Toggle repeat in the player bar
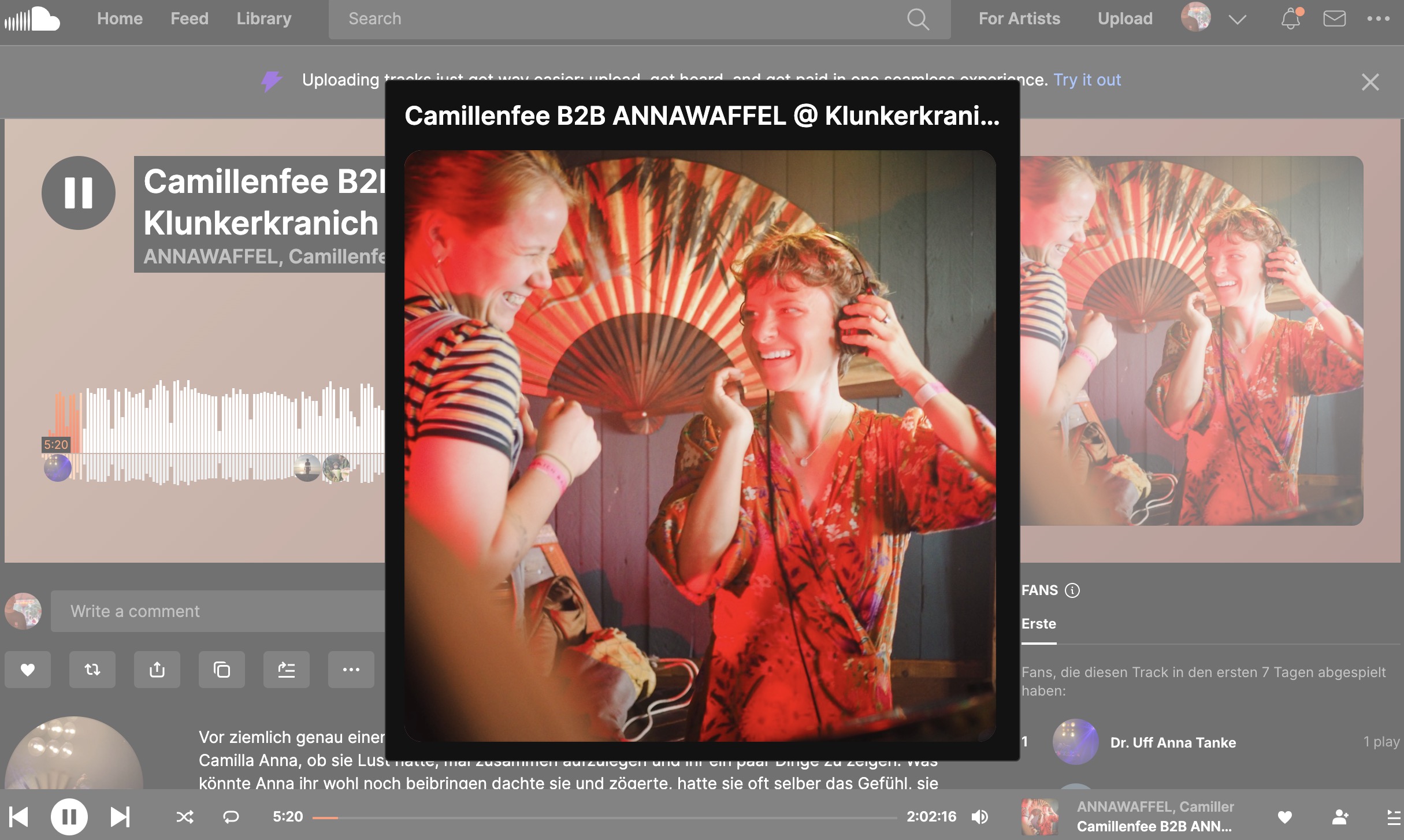Viewport: 1404px width, 840px height. point(231,816)
